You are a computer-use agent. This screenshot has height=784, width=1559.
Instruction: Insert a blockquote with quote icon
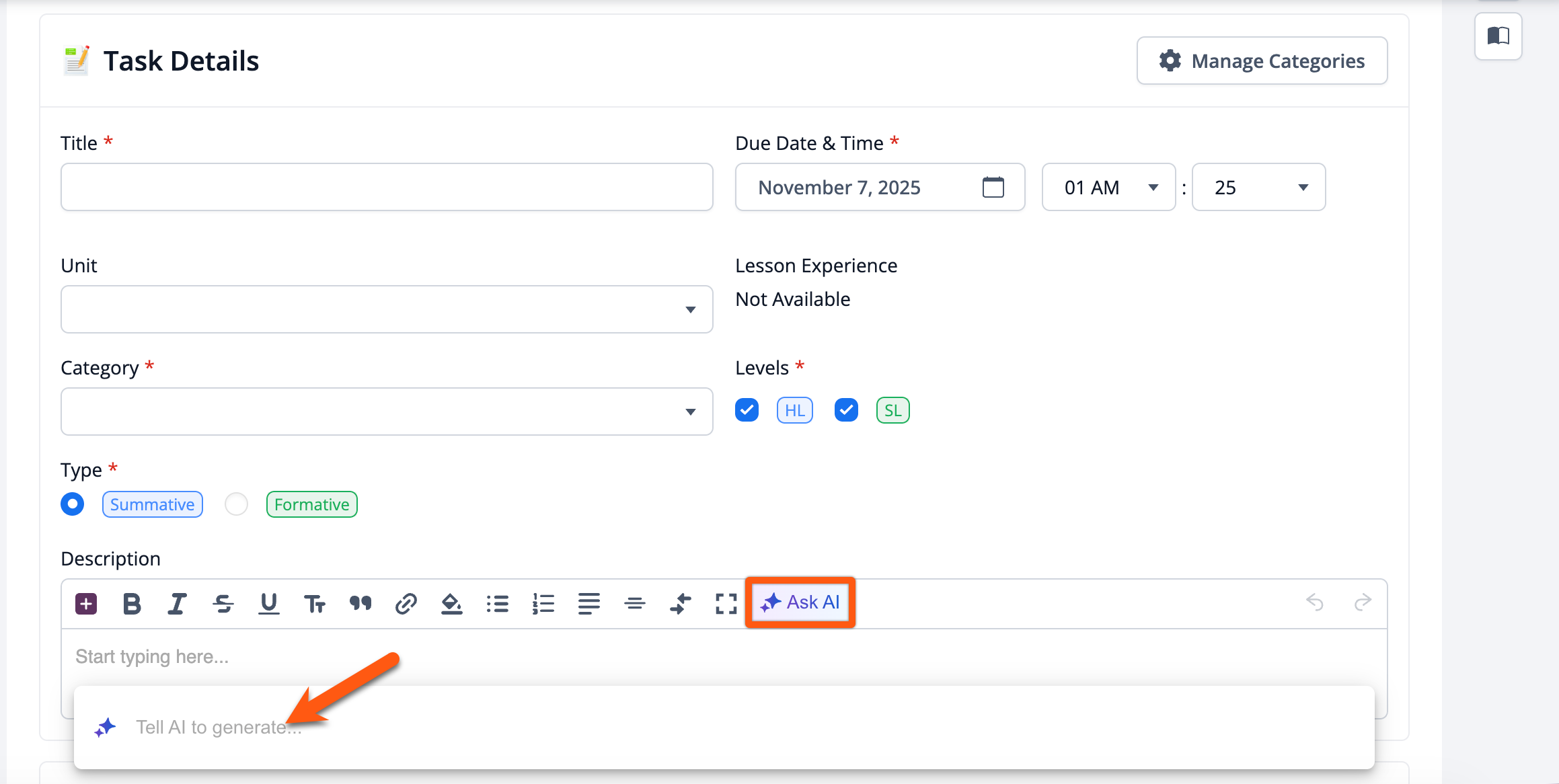click(x=360, y=604)
